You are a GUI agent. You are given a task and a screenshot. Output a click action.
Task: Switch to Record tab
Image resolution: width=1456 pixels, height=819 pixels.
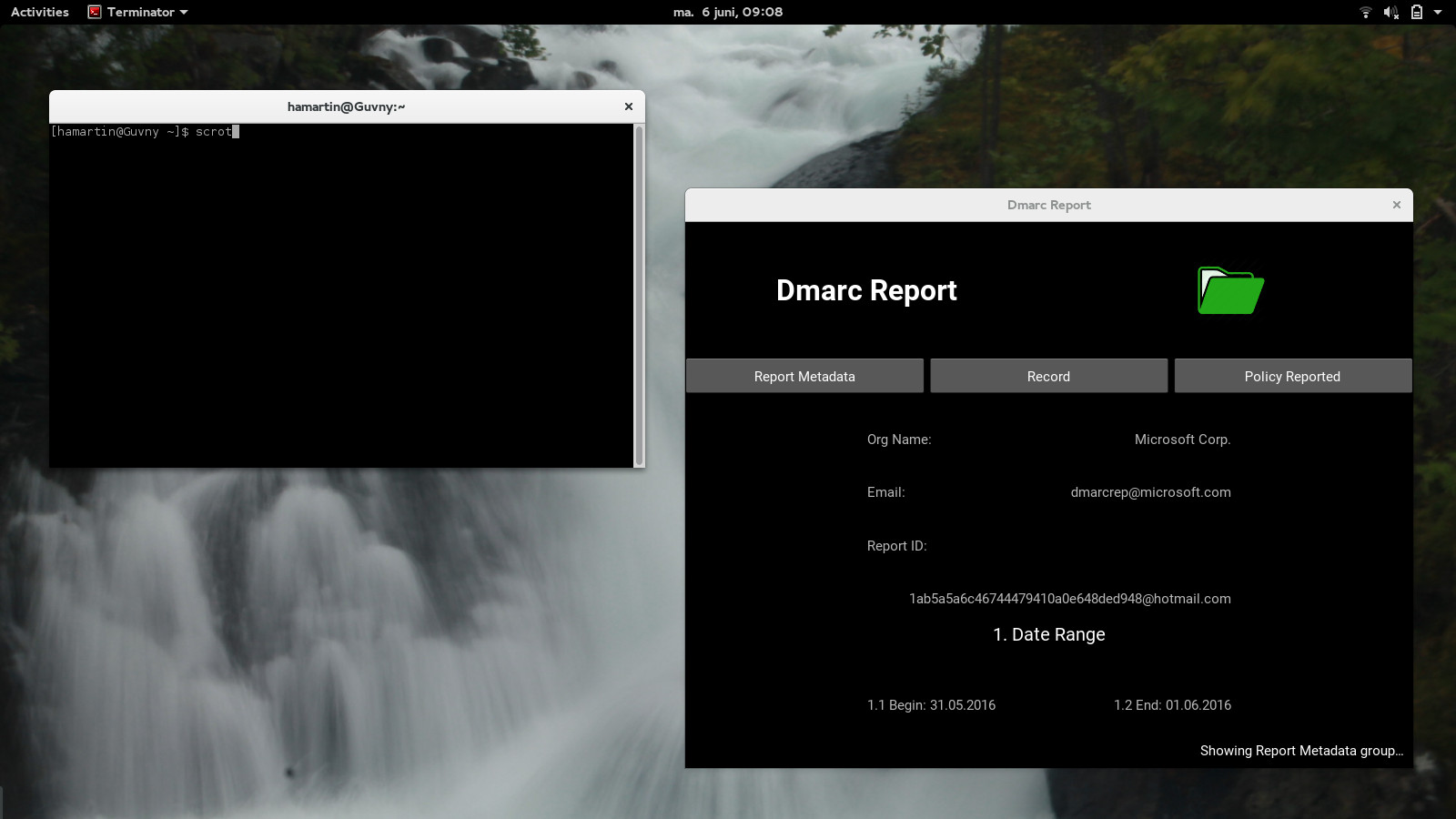point(1048,376)
